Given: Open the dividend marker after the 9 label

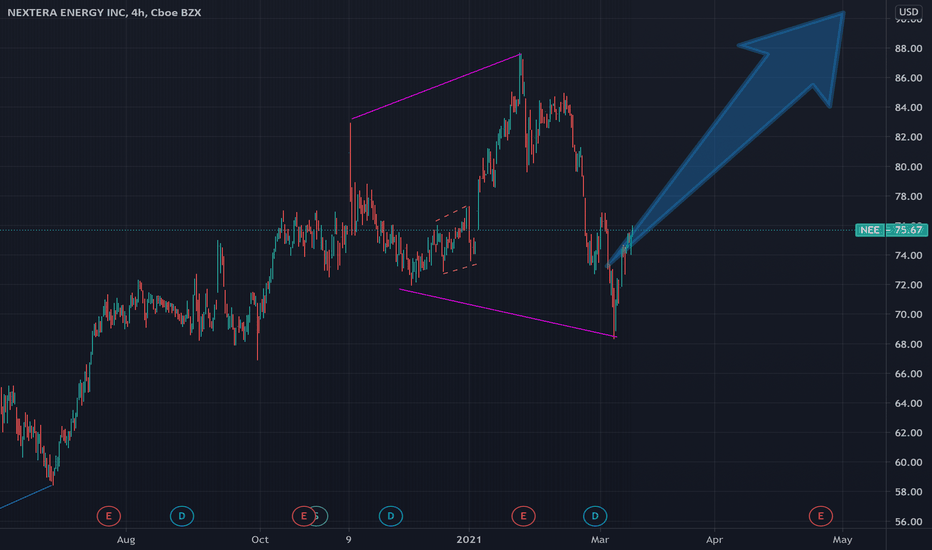Looking at the screenshot, I should [391, 516].
